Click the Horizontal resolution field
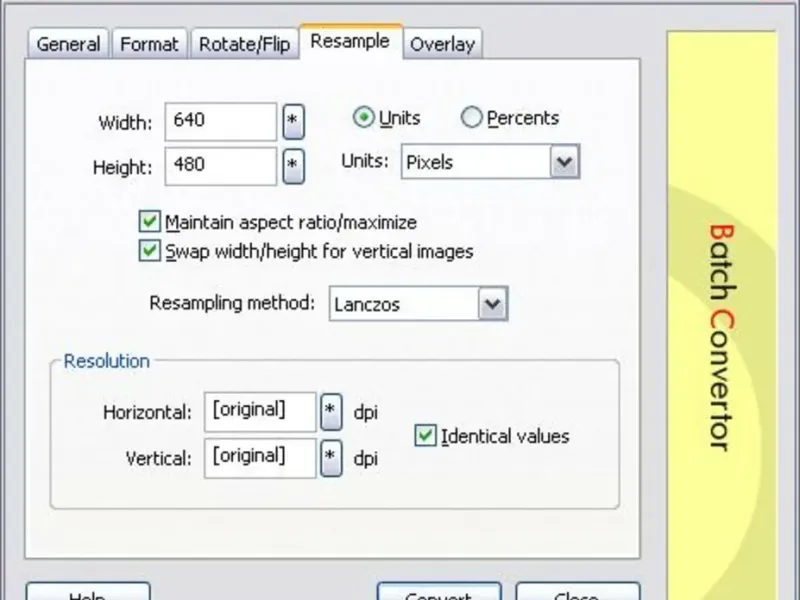The width and height of the screenshot is (800, 600). click(x=260, y=411)
